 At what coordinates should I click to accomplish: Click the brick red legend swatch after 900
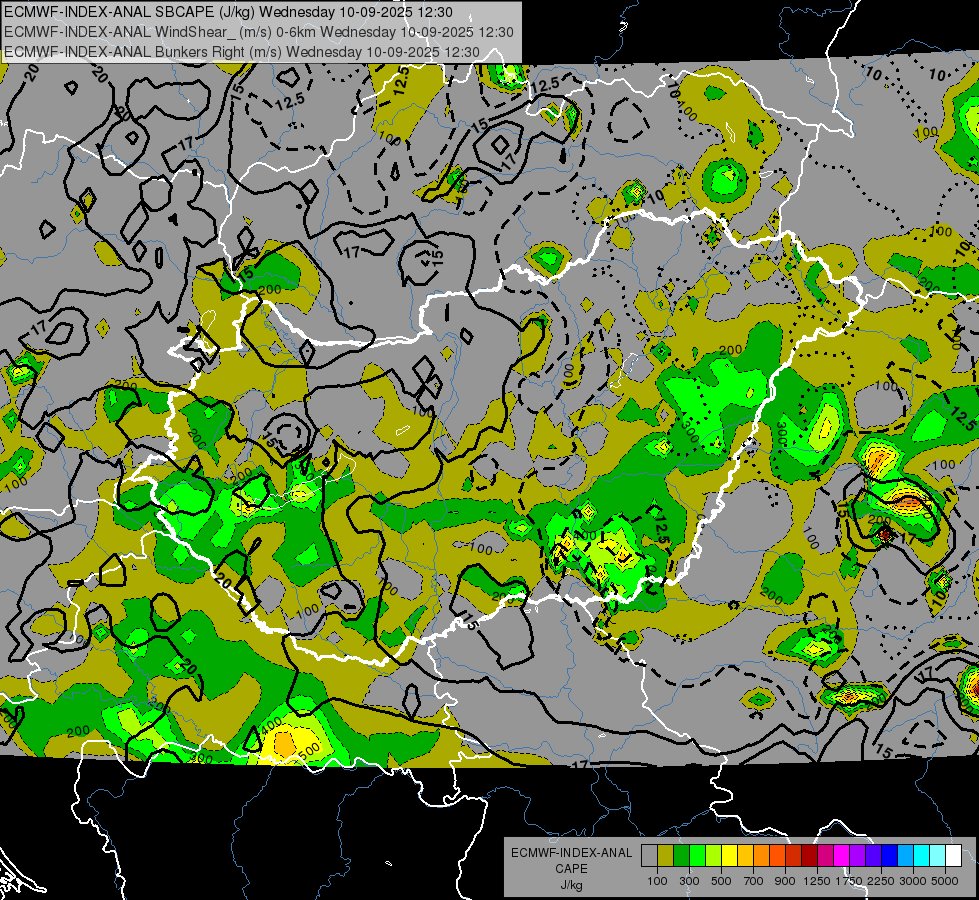click(794, 856)
